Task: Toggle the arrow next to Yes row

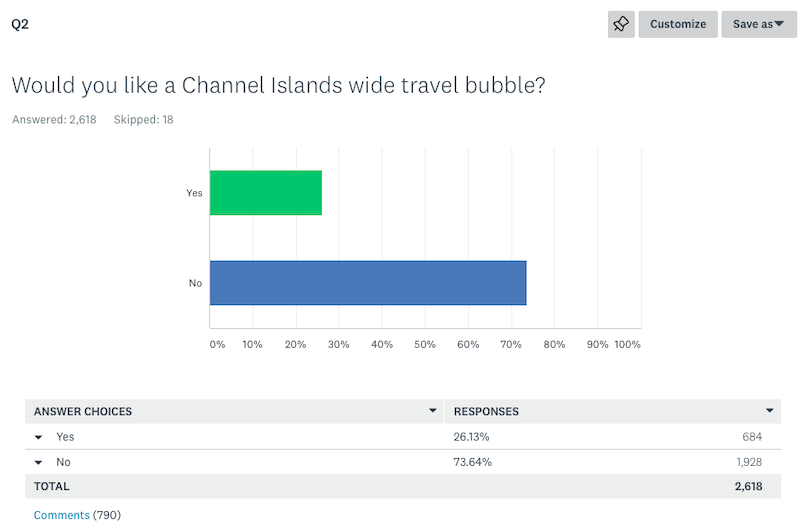Action: pyautogui.click(x=38, y=437)
